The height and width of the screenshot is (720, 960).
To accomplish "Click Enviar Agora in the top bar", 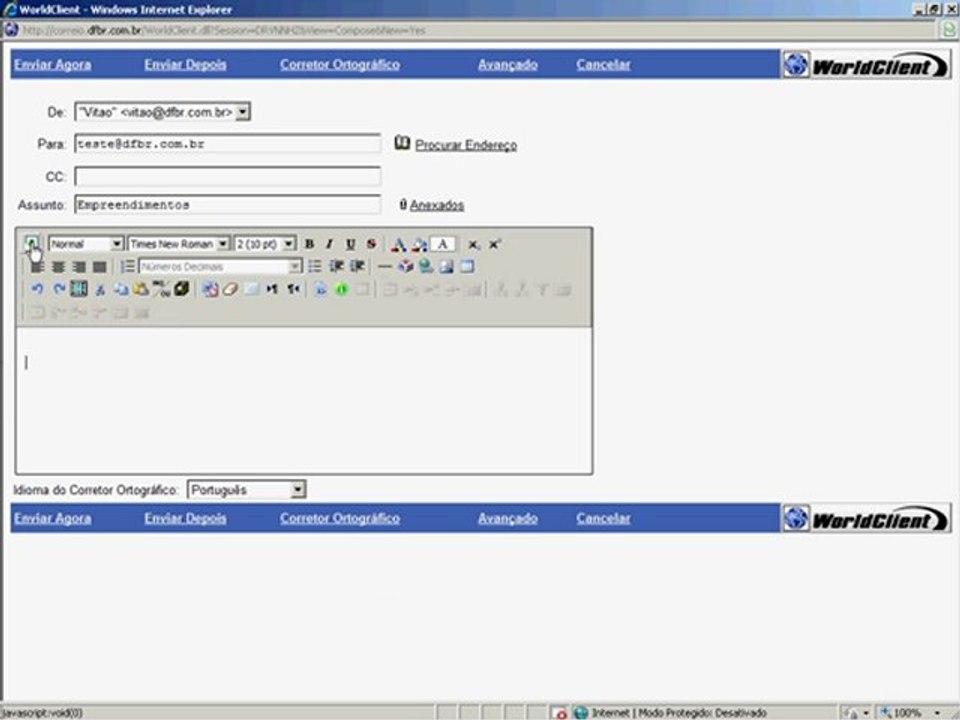I will 53,64.
